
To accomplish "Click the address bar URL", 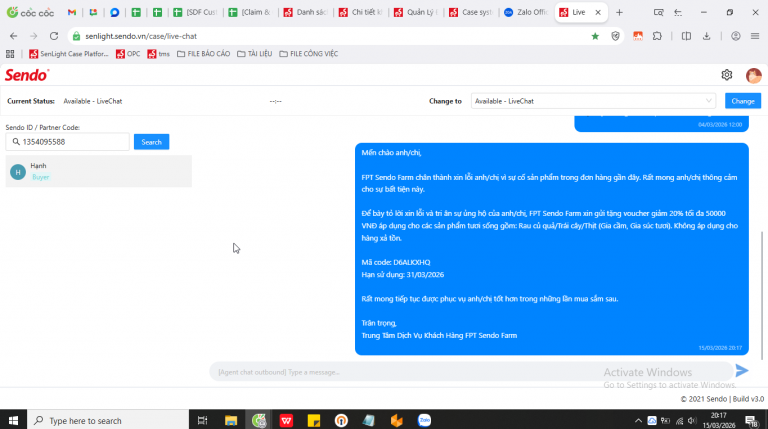I will (x=141, y=36).
